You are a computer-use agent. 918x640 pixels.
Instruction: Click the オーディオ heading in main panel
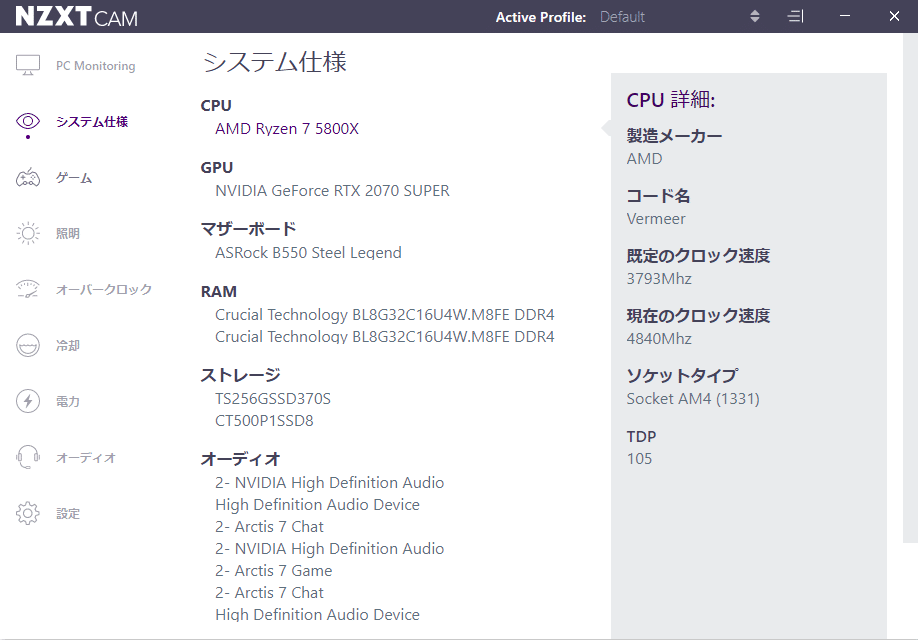coord(241,459)
